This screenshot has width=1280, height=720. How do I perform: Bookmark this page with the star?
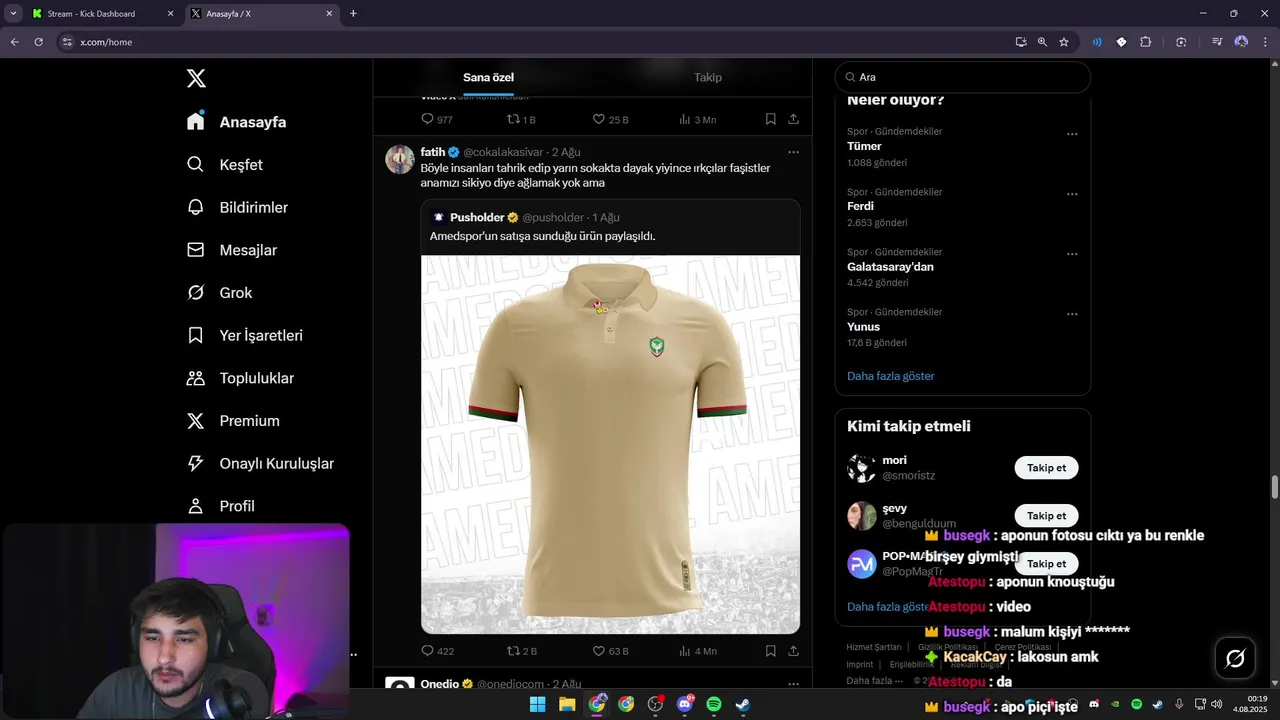[1064, 42]
